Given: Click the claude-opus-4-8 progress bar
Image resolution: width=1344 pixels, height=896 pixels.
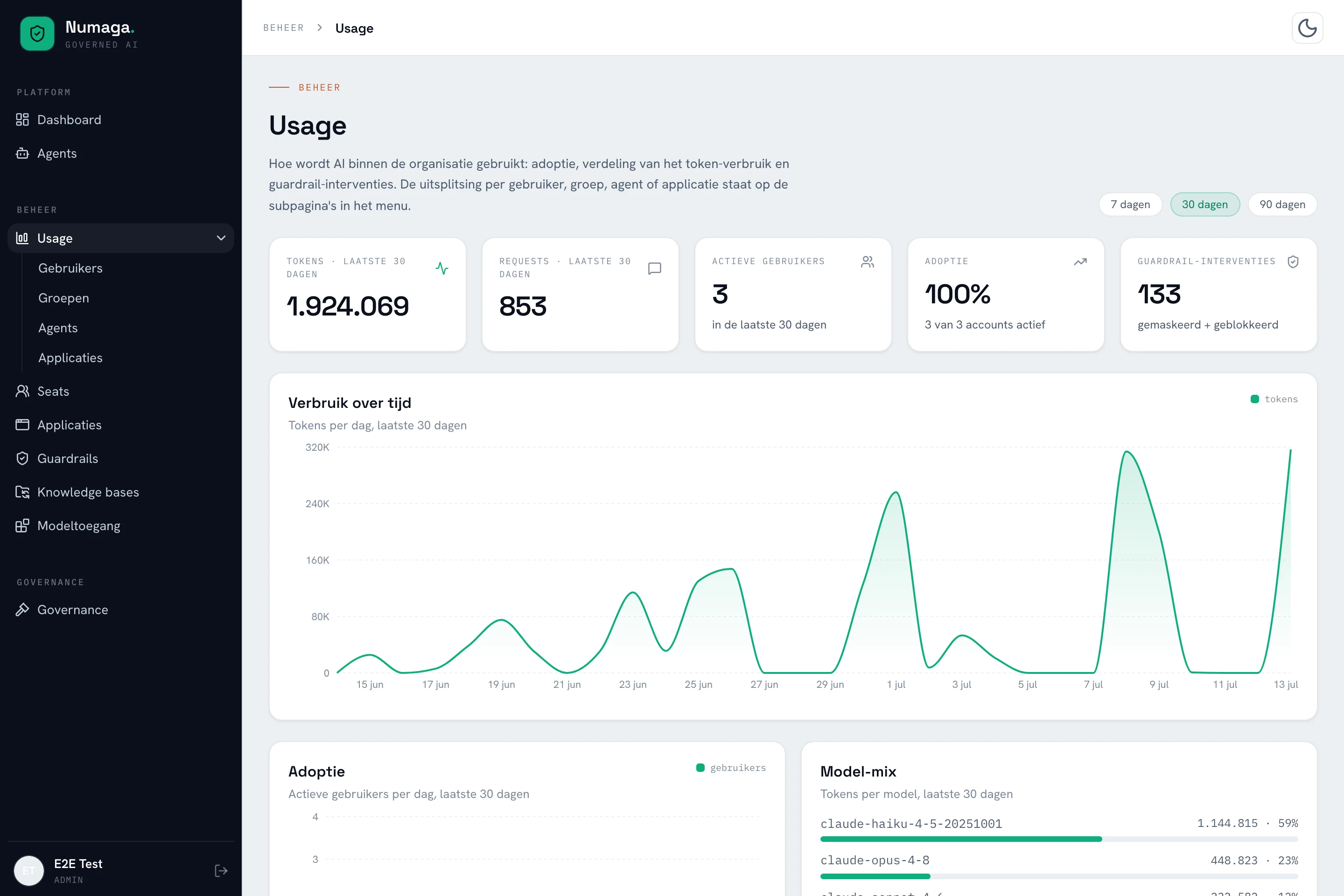Looking at the screenshot, I should coord(1059,876).
